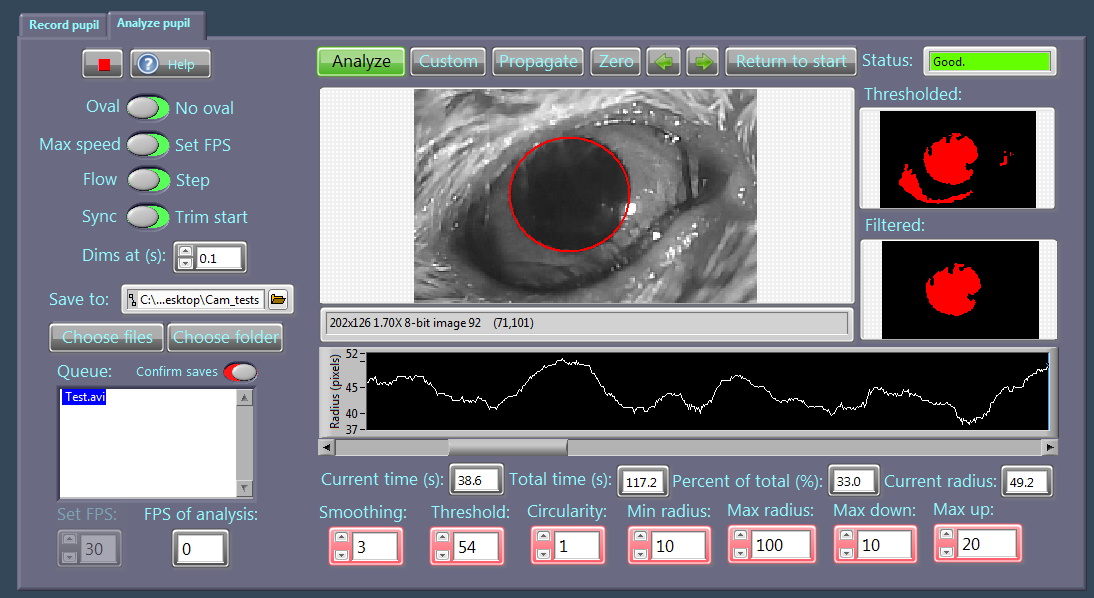The width and height of the screenshot is (1094, 598).
Task: Click the red stop button
Action: [x=103, y=64]
